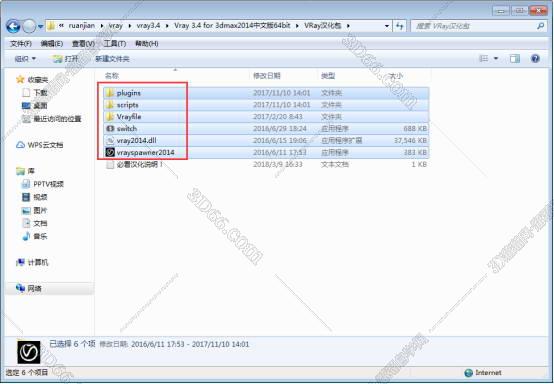Sort by 大小 column header
Viewport: 554px width, 384px height.
click(395, 76)
